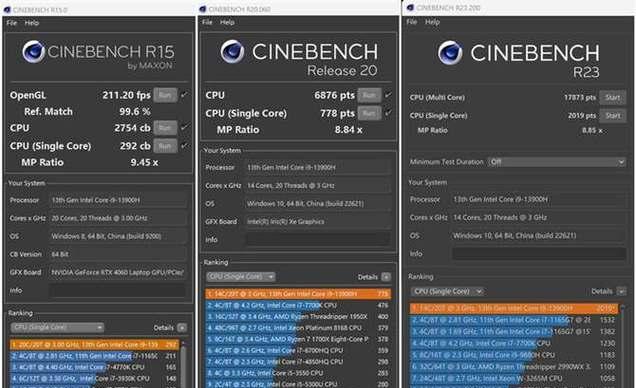
Task: Click the Cinebench R15 sphere logo
Action: pyautogui.click(x=33, y=51)
